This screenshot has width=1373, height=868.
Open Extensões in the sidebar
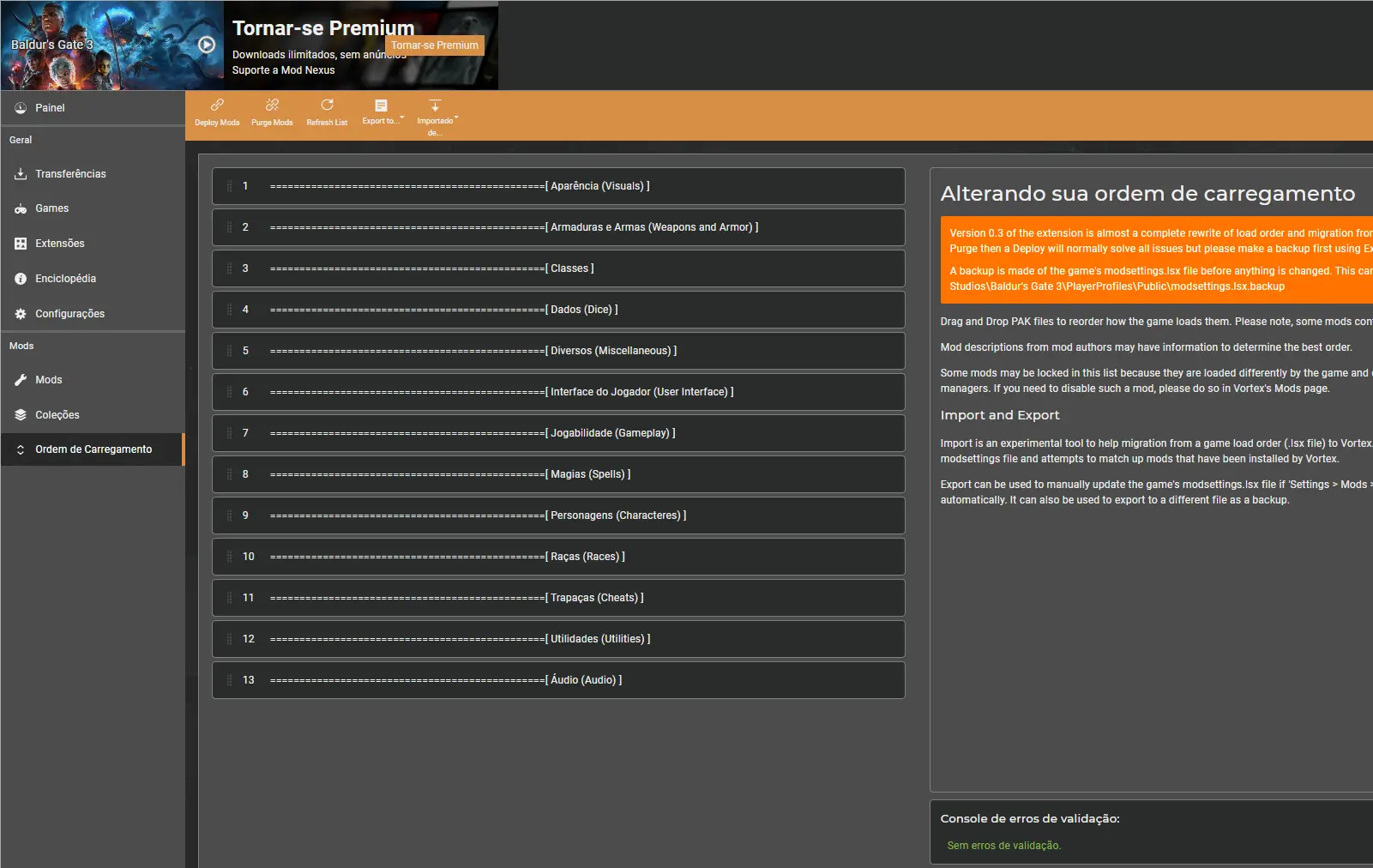93,244
